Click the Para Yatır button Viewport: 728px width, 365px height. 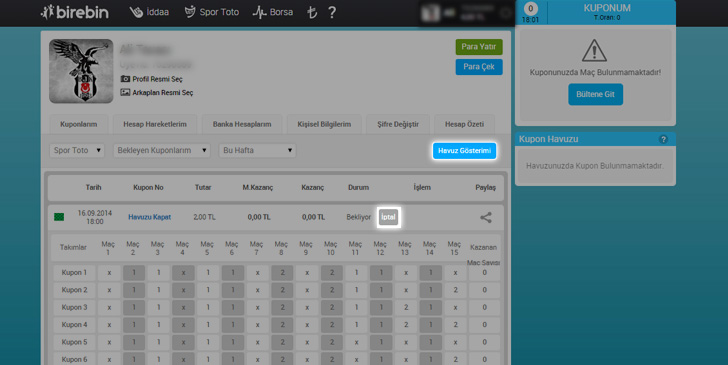pyautogui.click(x=479, y=47)
